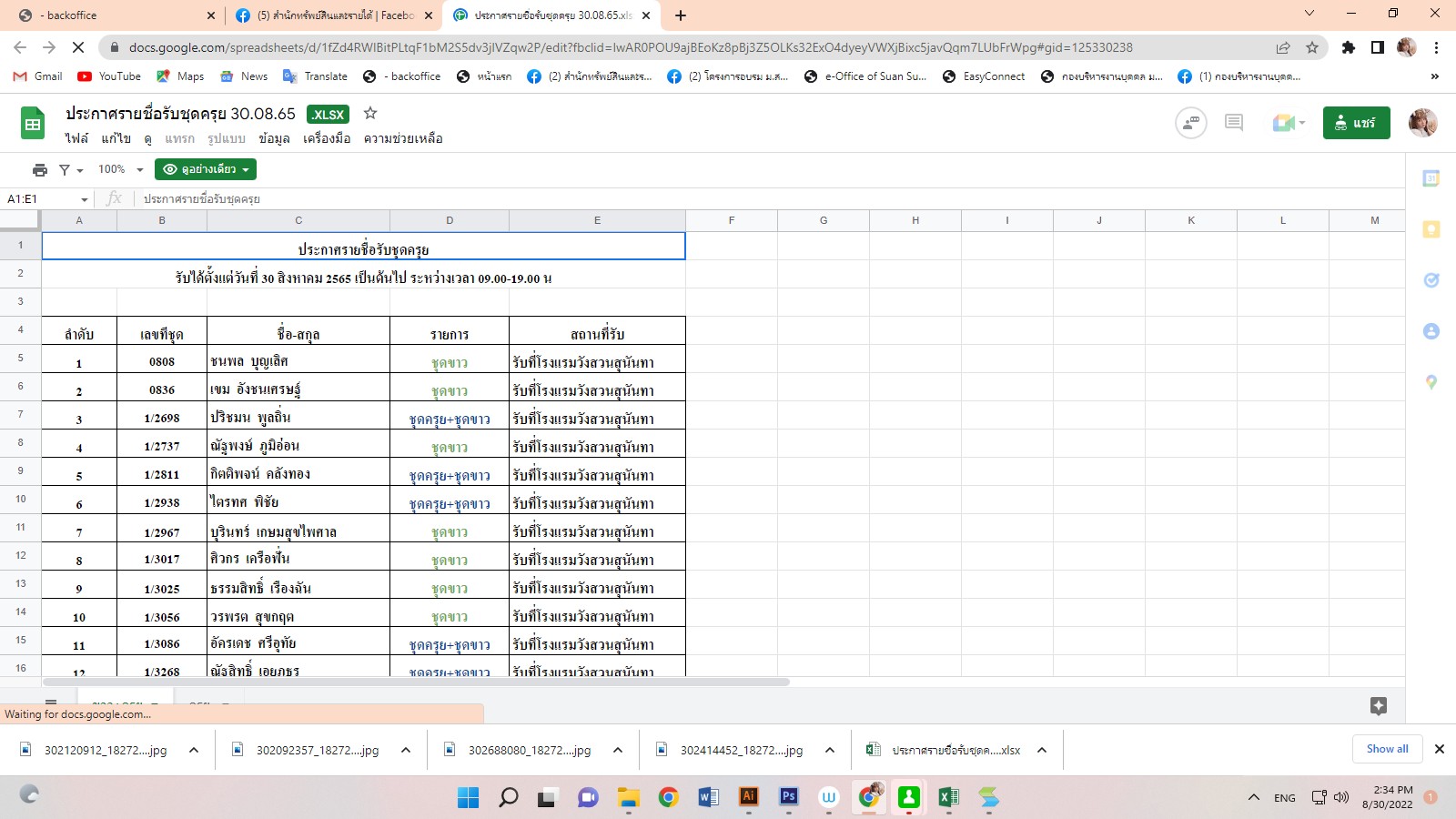
Task: Go to Google Sheets home icon
Action: click(x=33, y=124)
